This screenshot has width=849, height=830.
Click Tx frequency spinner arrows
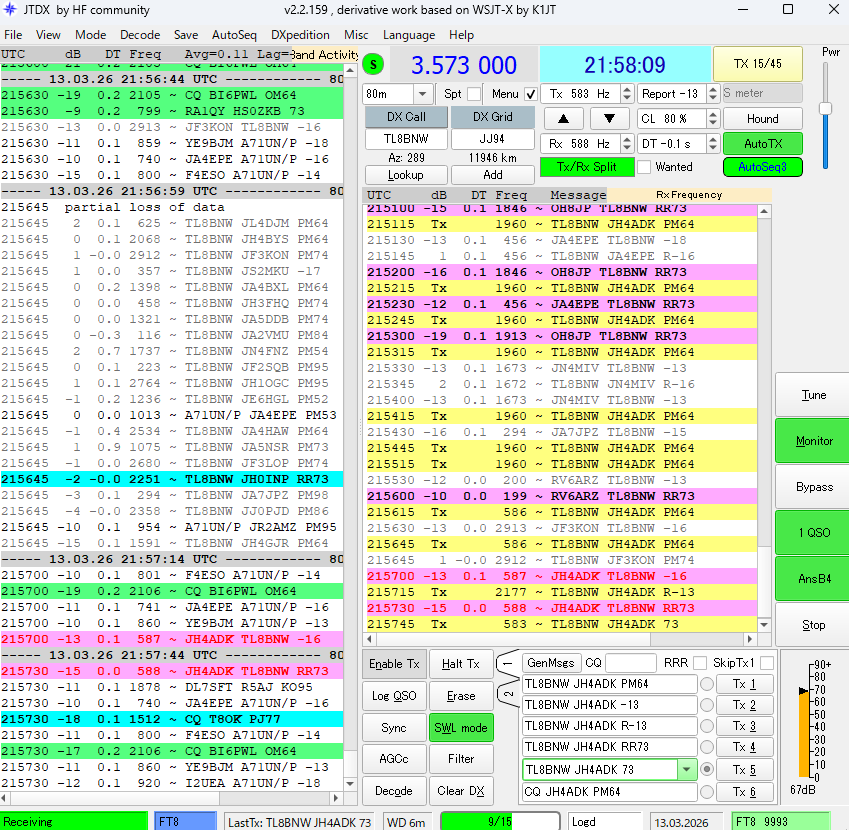pos(626,93)
